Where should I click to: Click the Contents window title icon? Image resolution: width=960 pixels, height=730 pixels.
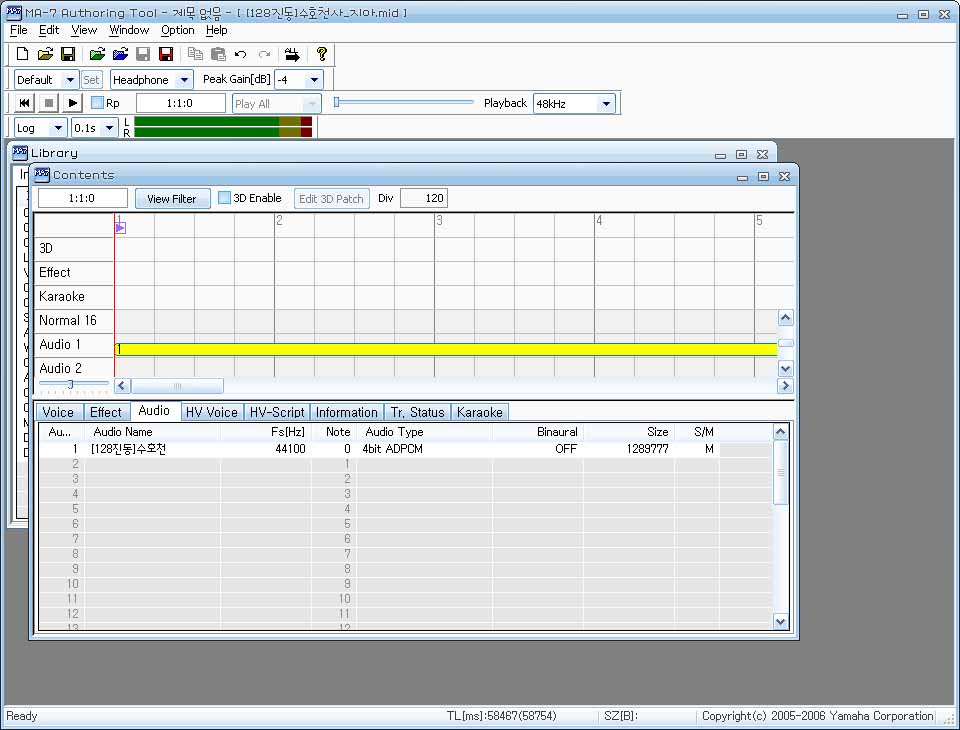point(42,175)
